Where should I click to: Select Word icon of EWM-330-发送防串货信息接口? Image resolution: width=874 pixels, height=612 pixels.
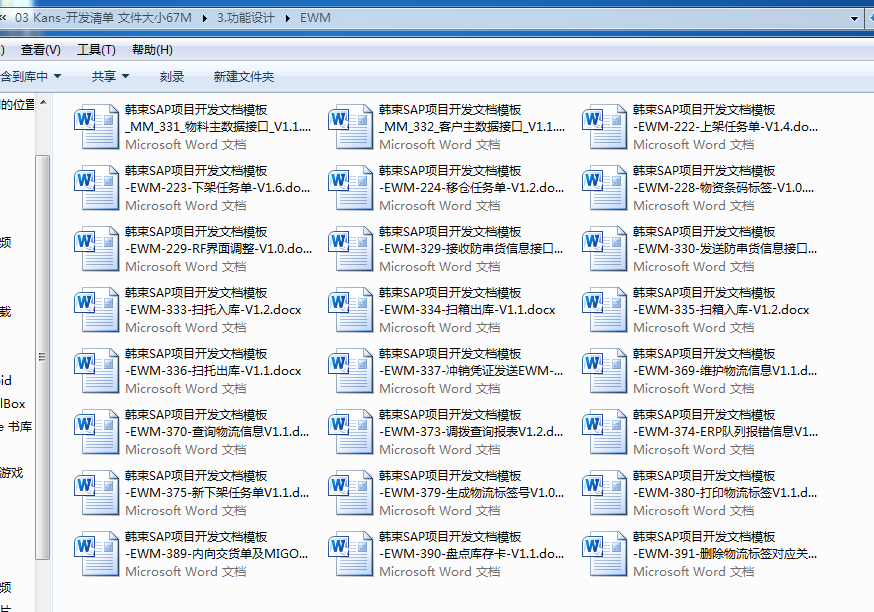pyautogui.click(x=604, y=249)
